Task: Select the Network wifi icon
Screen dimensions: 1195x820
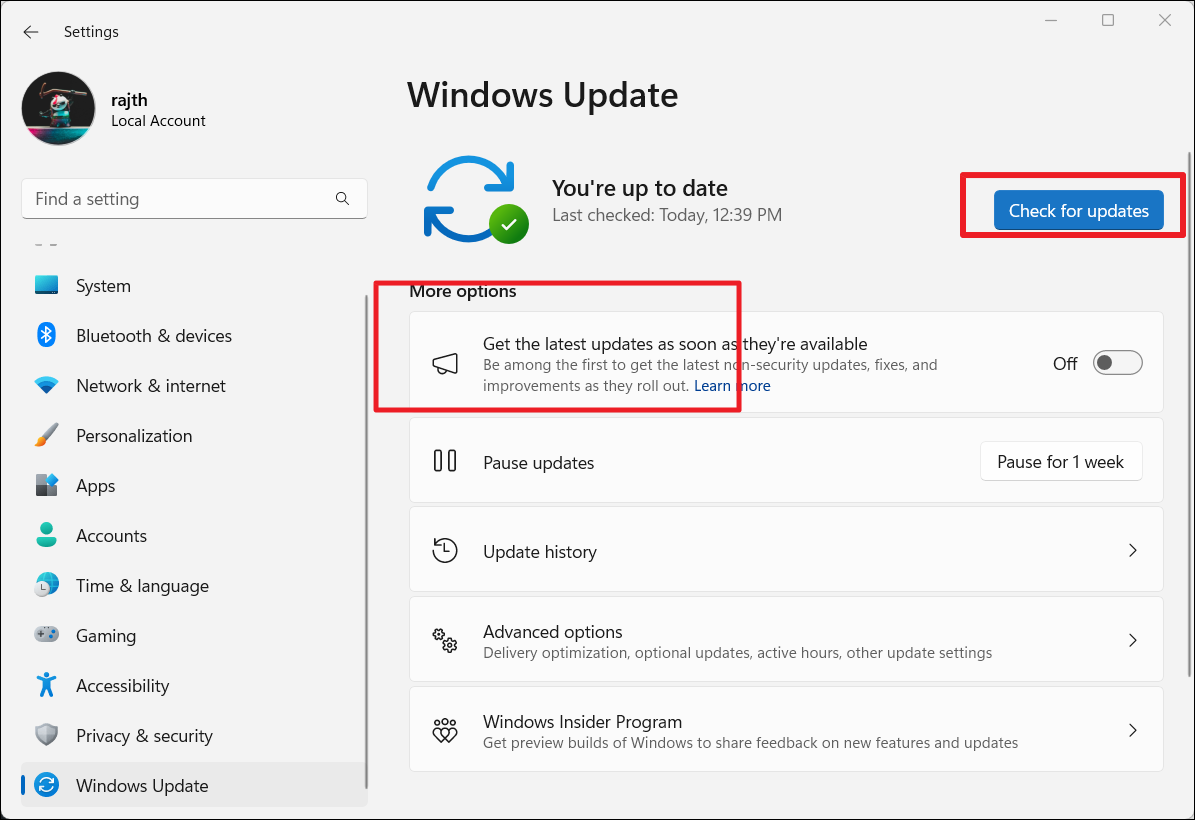Action: click(x=46, y=386)
